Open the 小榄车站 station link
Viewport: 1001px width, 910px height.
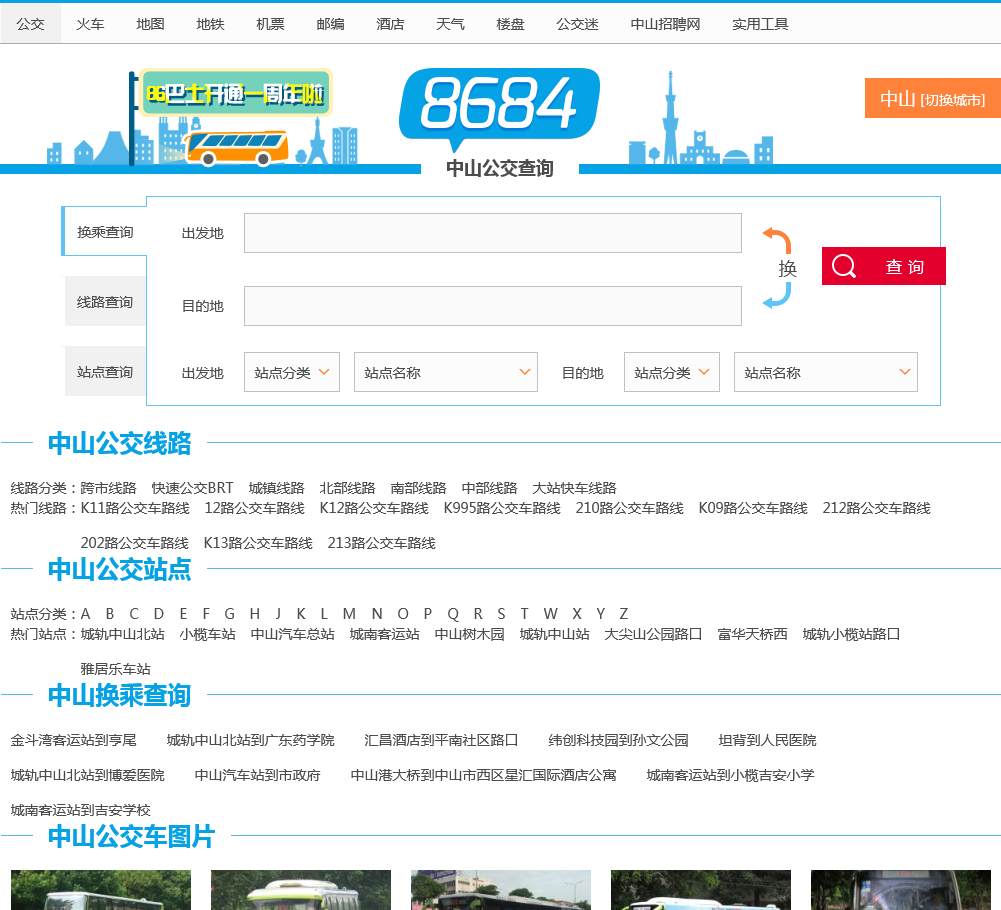(x=207, y=634)
